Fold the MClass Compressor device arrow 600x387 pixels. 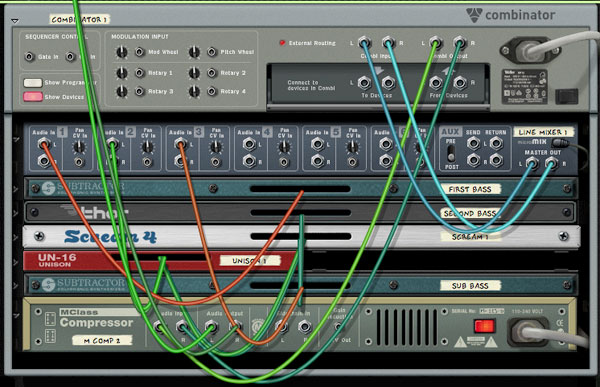coord(16,316)
